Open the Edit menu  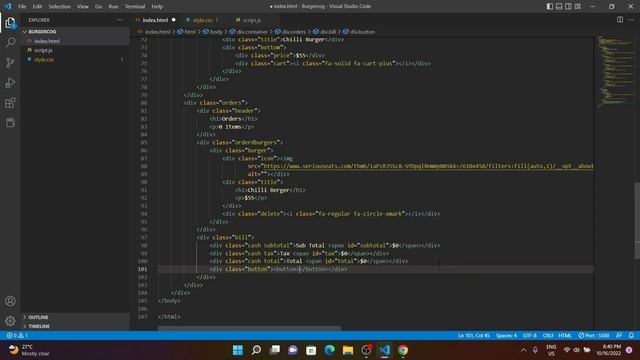(x=37, y=7)
